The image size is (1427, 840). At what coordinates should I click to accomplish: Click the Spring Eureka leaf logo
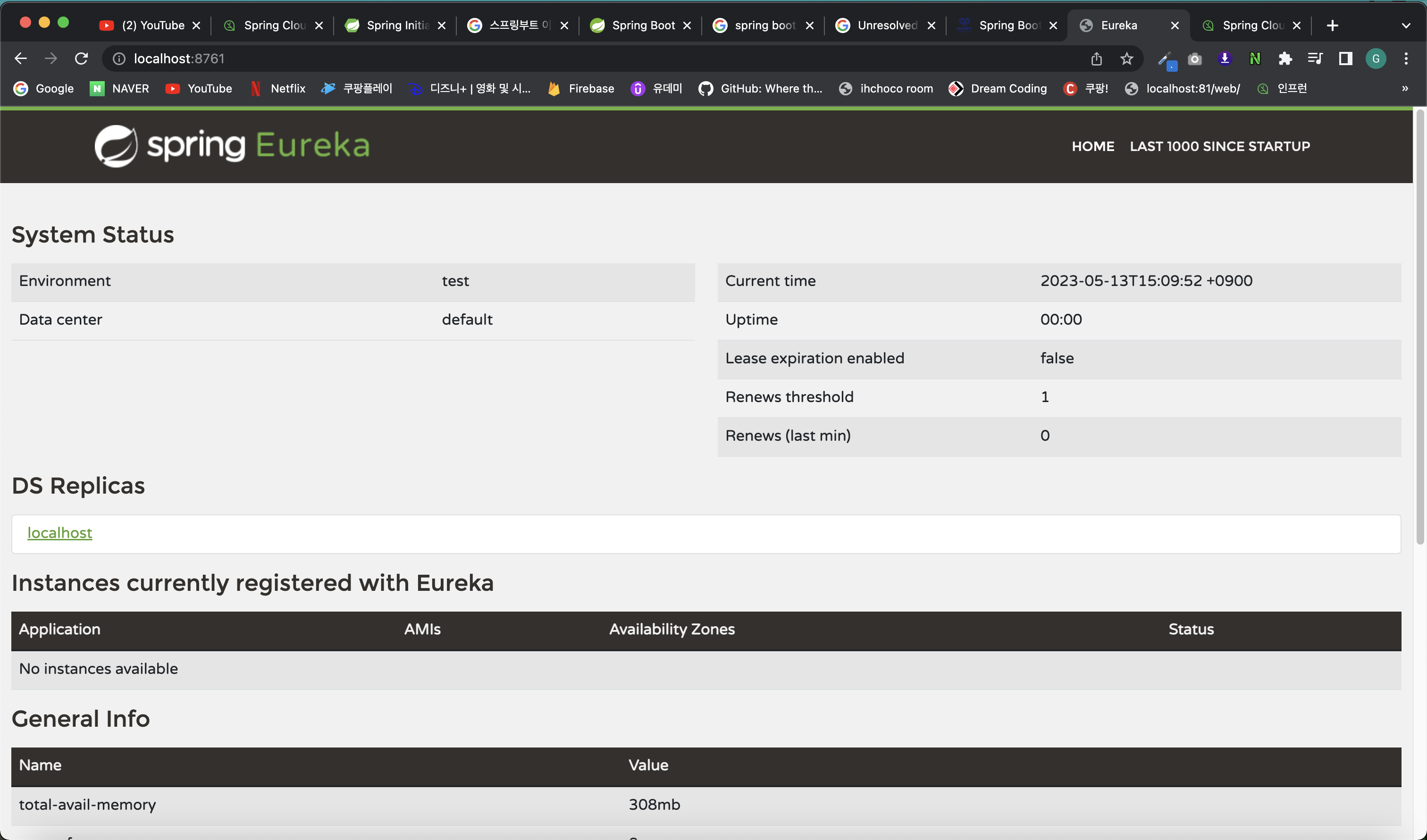pyautogui.click(x=116, y=145)
